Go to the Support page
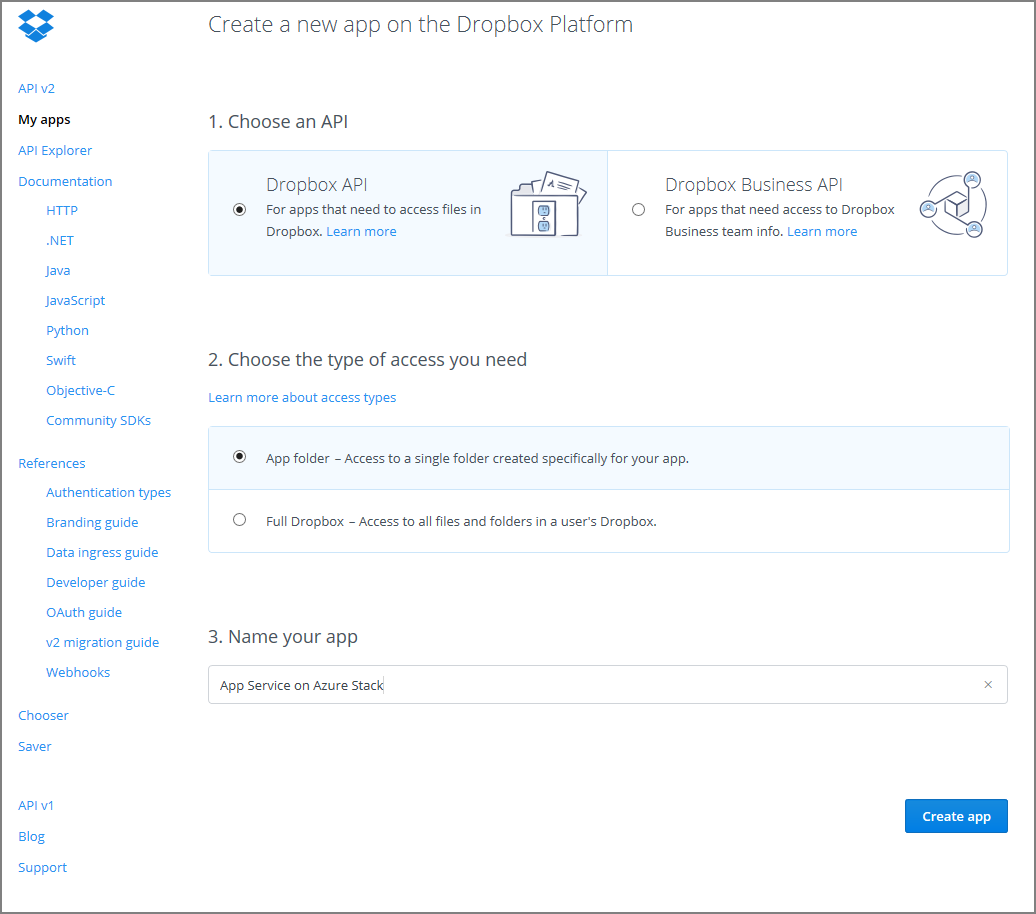The width and height of the screenshot is (1036, 914). (42, 867)
